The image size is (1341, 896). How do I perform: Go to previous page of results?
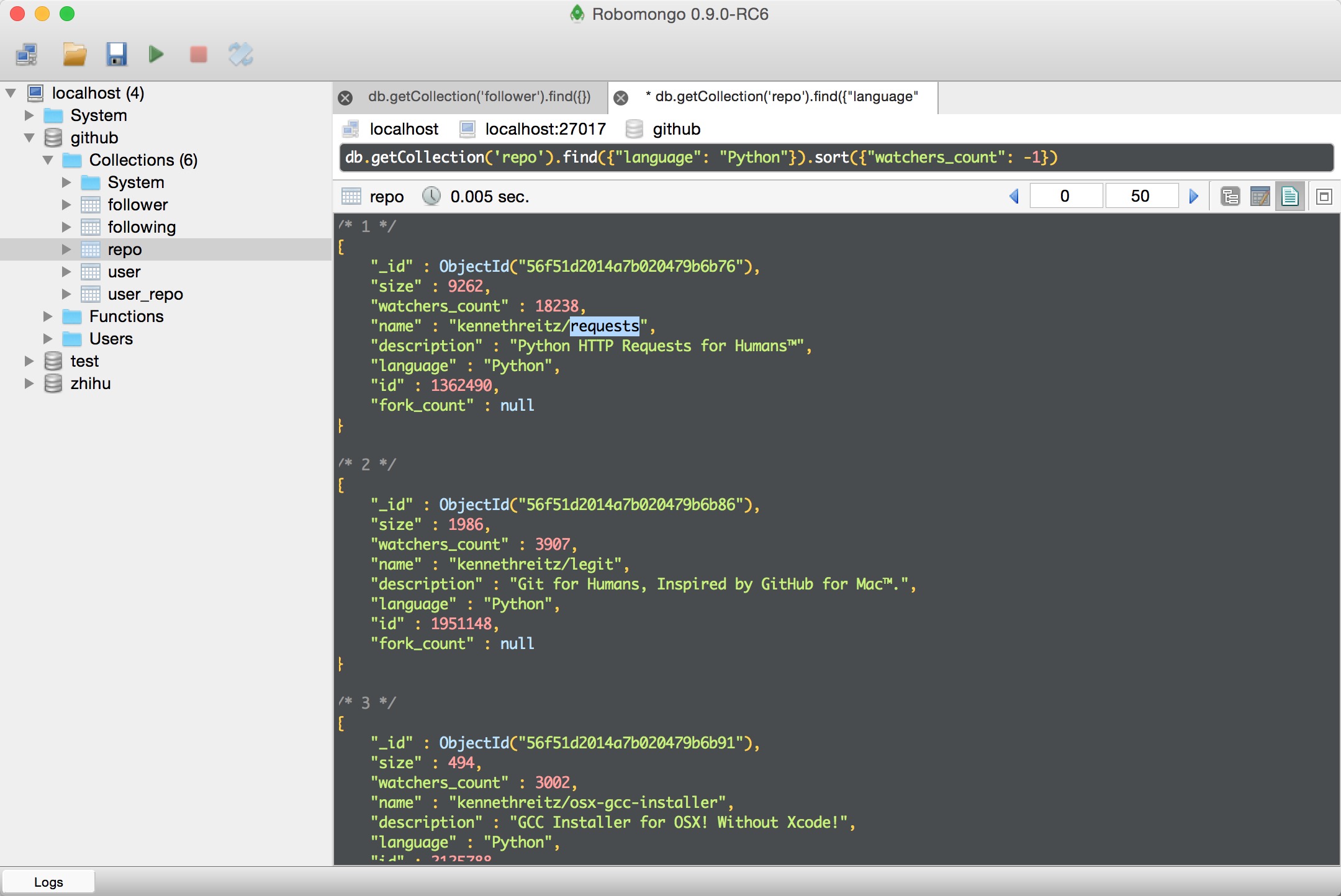click(x=1014, y=197)
